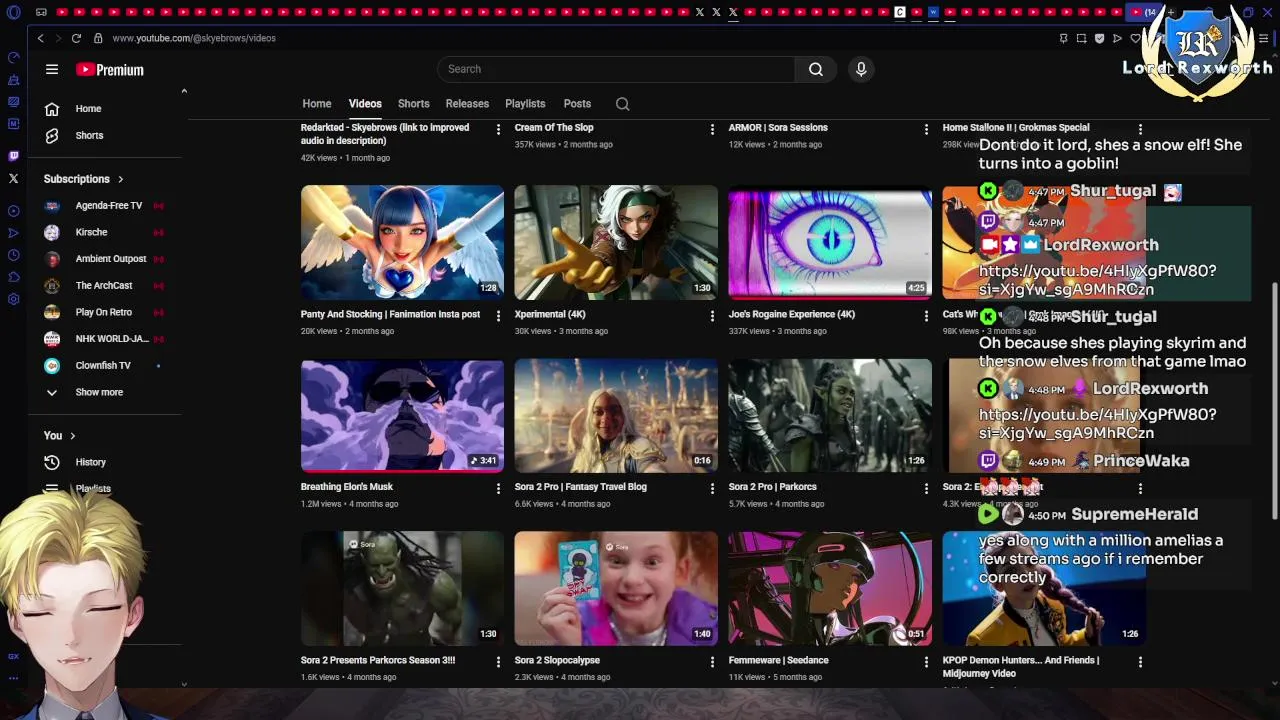
Task: Open the Playlists tab
Action: 525,104
